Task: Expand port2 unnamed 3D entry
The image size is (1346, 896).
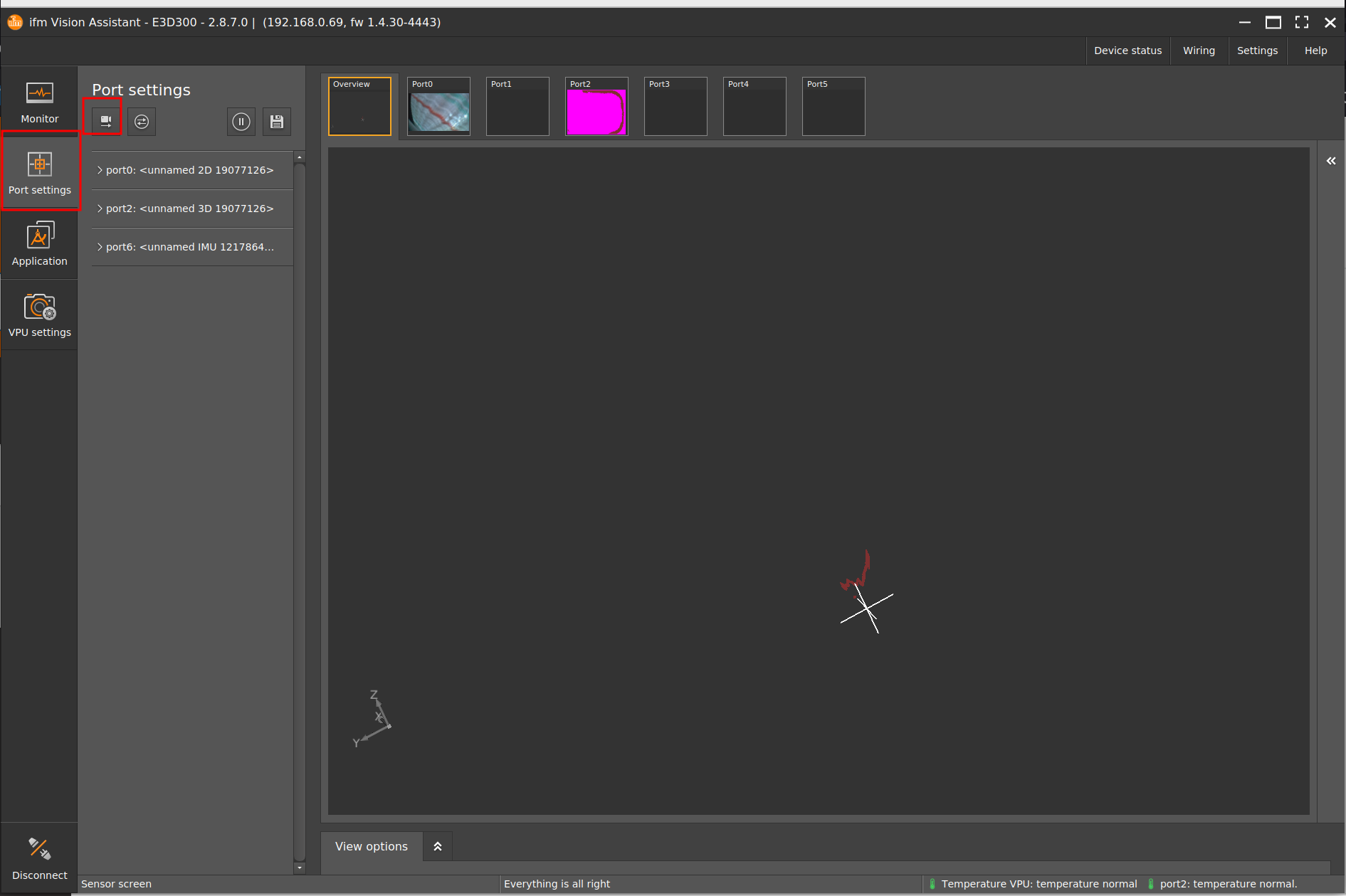Action: pyautogui.click(x=189, y=208)
